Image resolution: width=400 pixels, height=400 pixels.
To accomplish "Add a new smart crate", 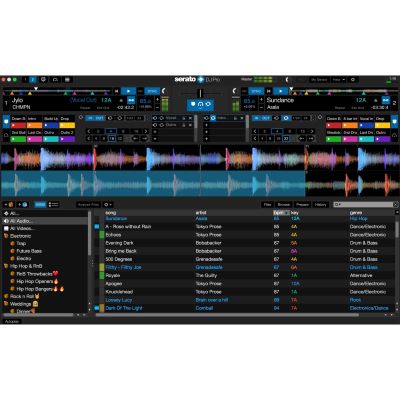I will click(x=23, y=204).
